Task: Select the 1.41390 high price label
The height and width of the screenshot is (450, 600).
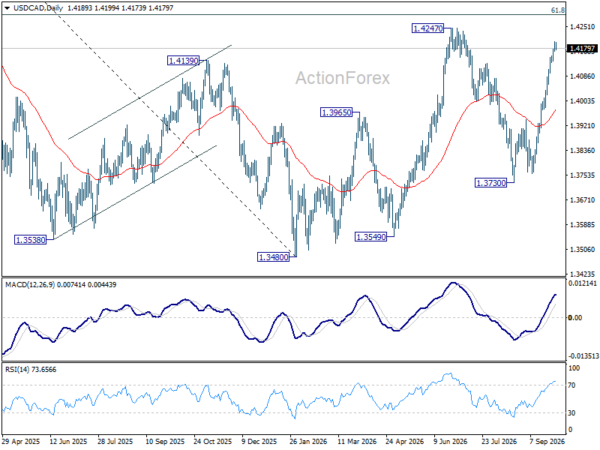Action: pyautogui.click(x=184, y=60)
